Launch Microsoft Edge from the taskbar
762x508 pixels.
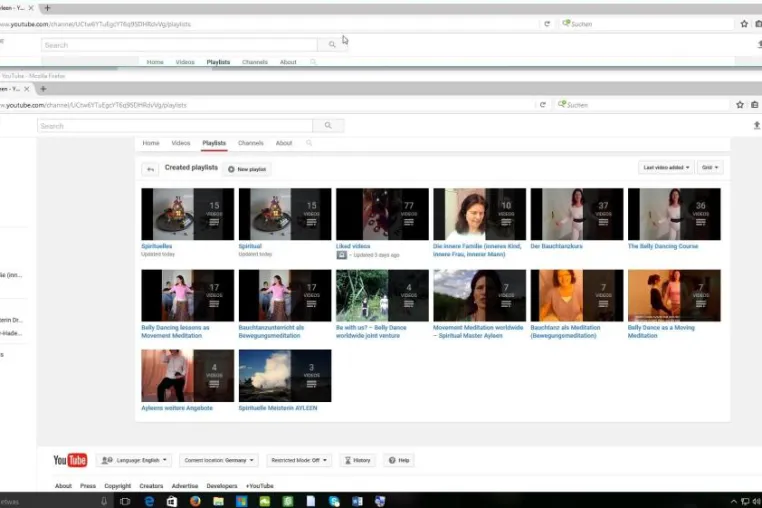(149, 501)
